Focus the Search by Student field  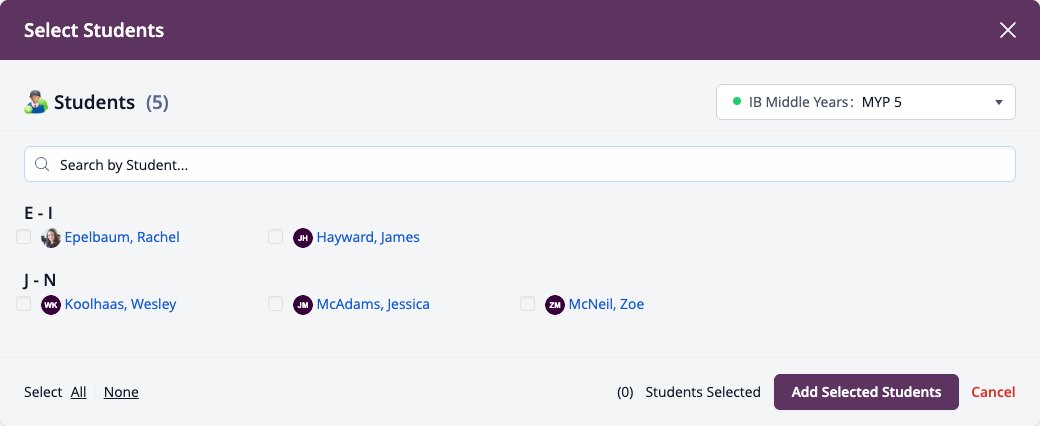click(x=520, y=164)
